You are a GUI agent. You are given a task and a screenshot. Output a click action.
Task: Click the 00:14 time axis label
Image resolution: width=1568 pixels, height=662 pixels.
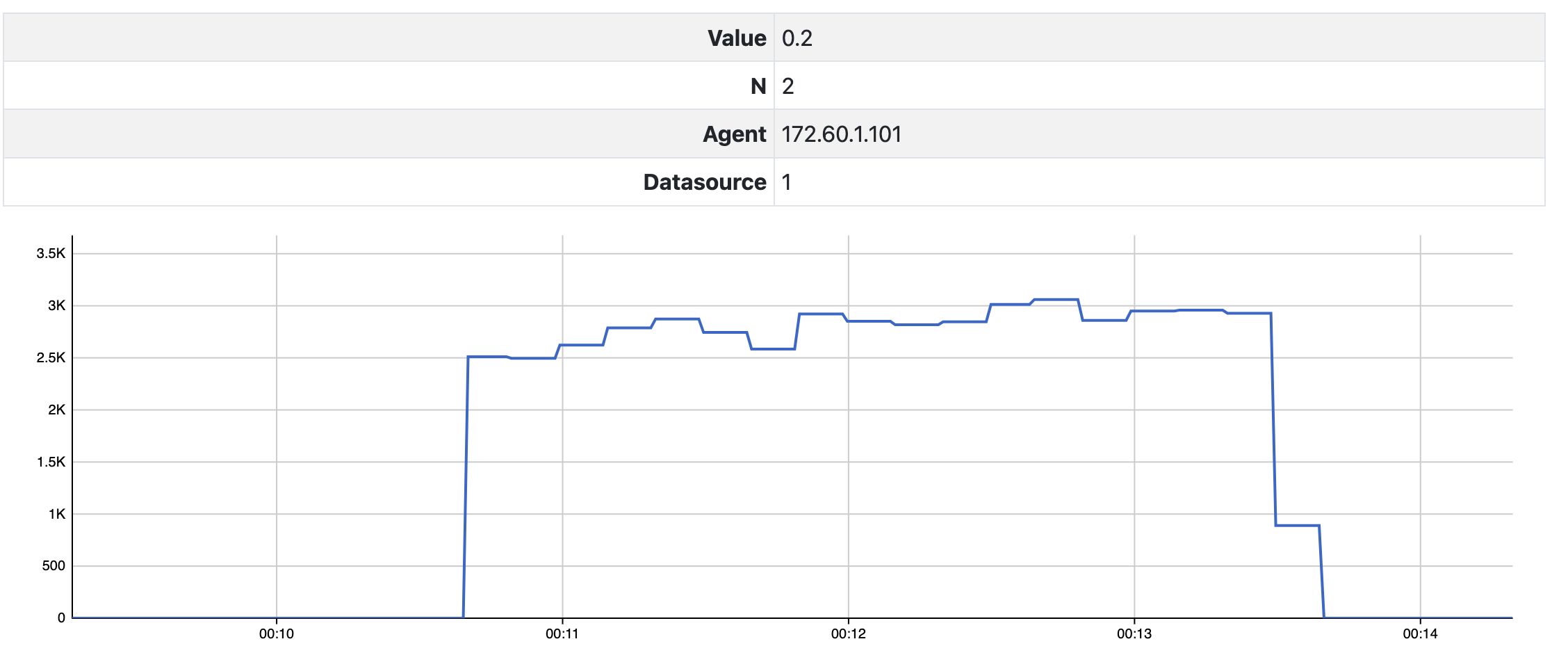[x=1420, y=633]
